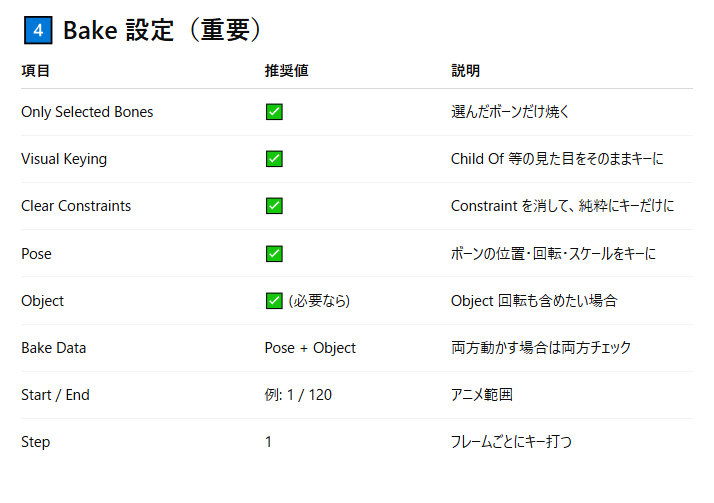Click the Bake Data label

54,348
